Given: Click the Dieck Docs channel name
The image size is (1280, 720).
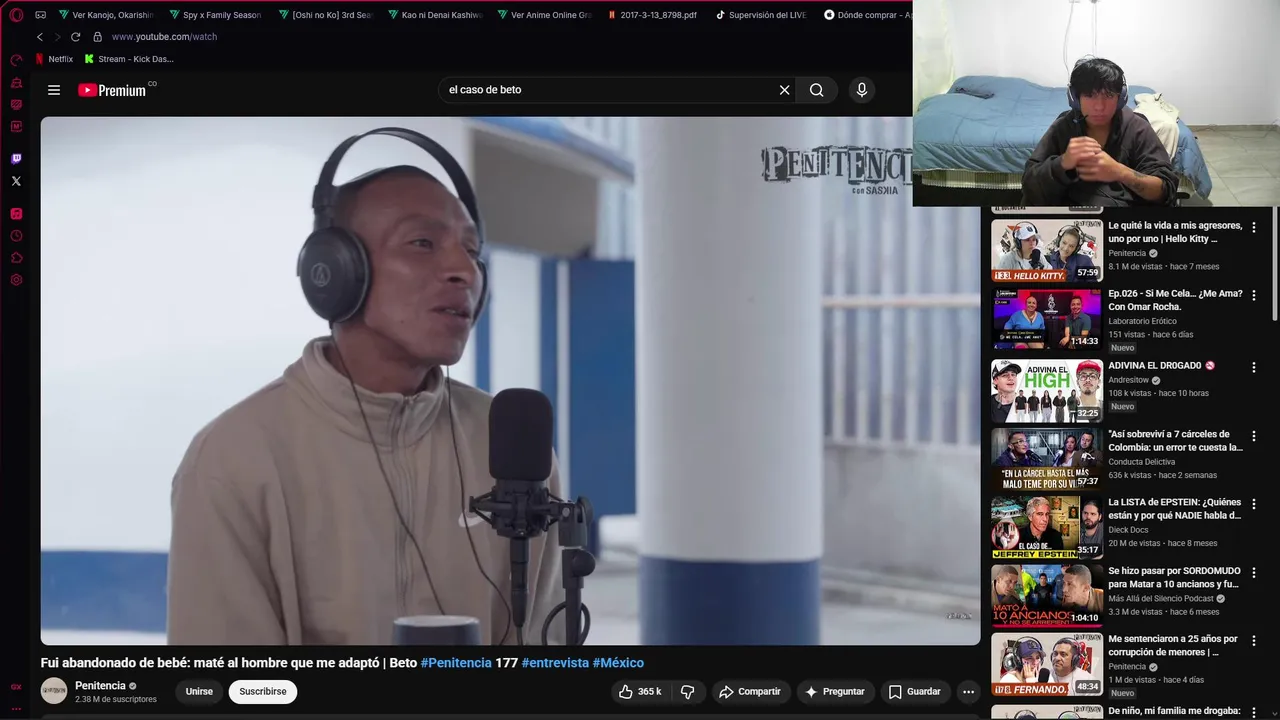Looking at the screenshot, I should (1128, 530).
